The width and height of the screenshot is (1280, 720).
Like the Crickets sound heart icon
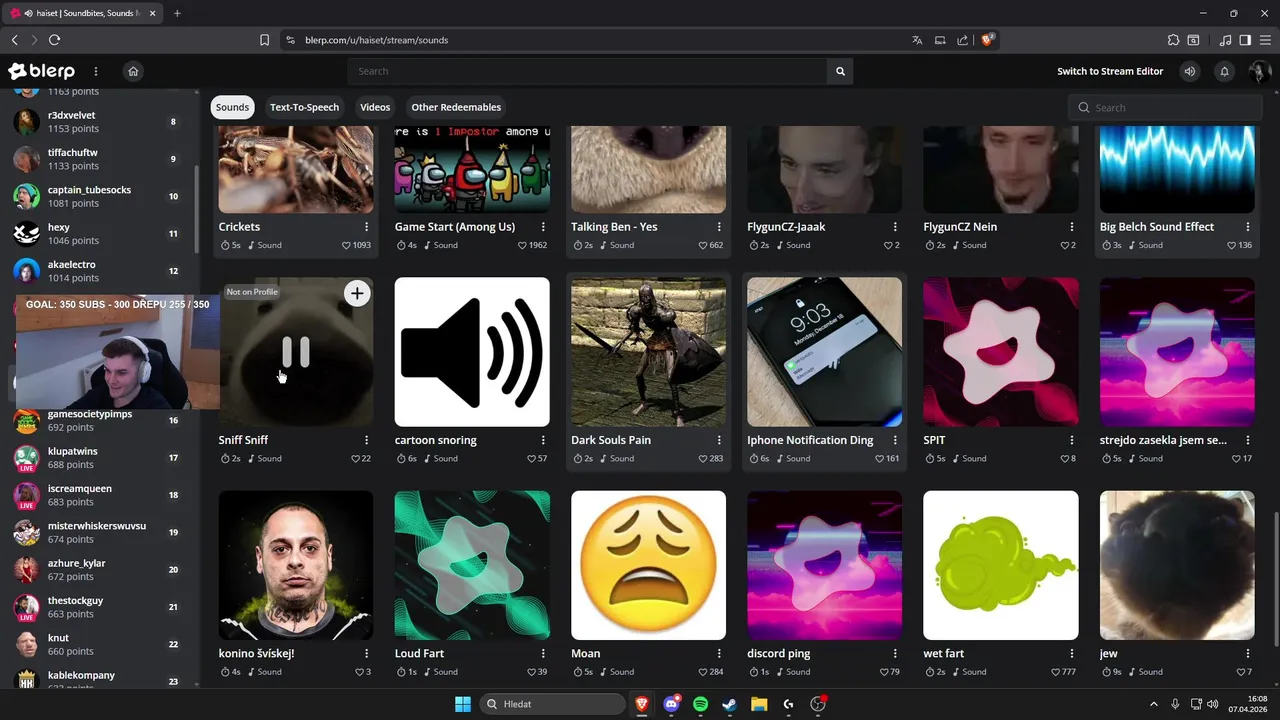point(346,245)
